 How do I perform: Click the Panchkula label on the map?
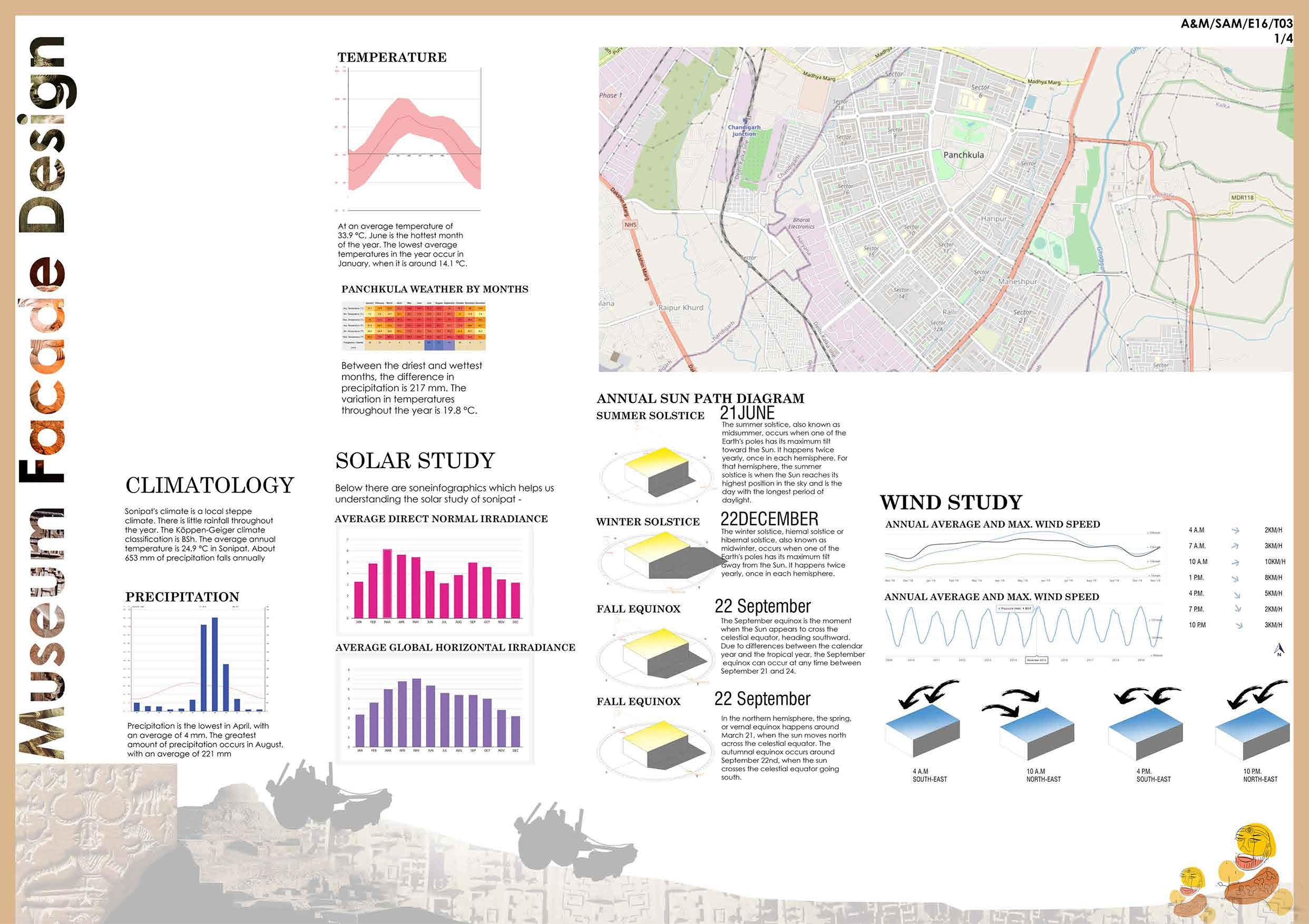point(963,154)
